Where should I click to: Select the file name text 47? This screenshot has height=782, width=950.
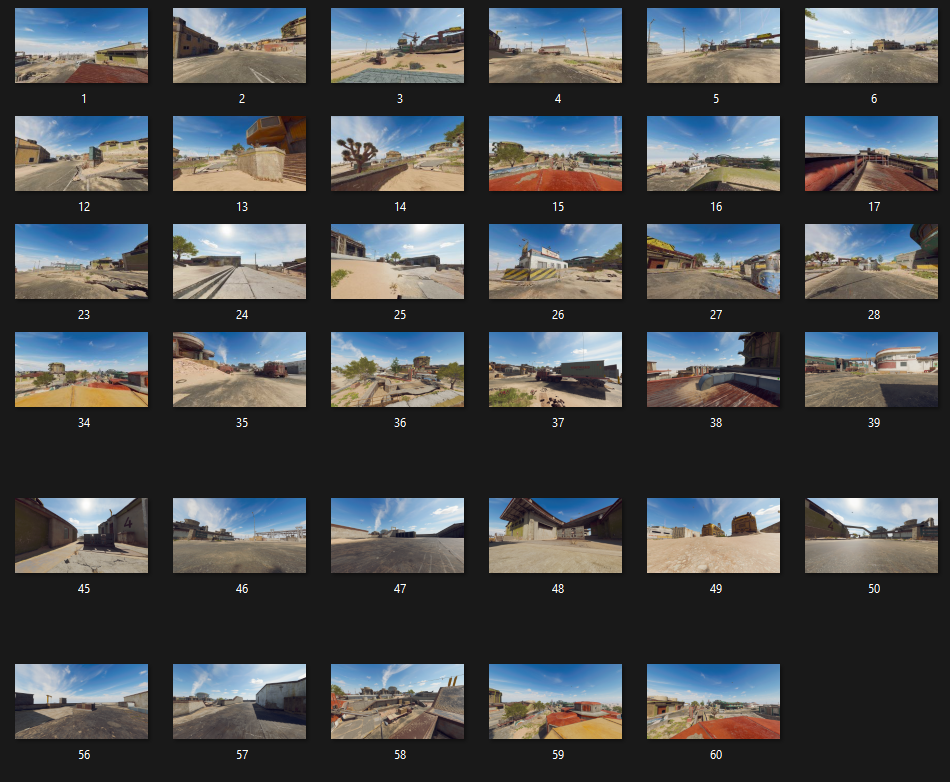[400, 589]
